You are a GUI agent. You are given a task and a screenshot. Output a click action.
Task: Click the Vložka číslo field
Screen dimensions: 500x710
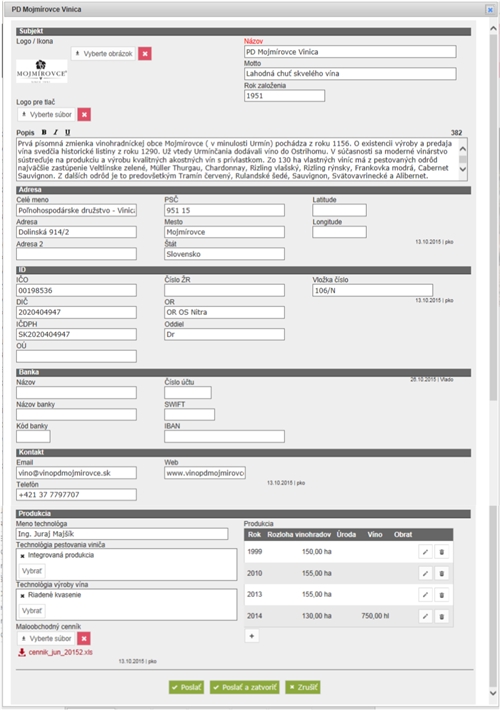[x=372, y=290]
